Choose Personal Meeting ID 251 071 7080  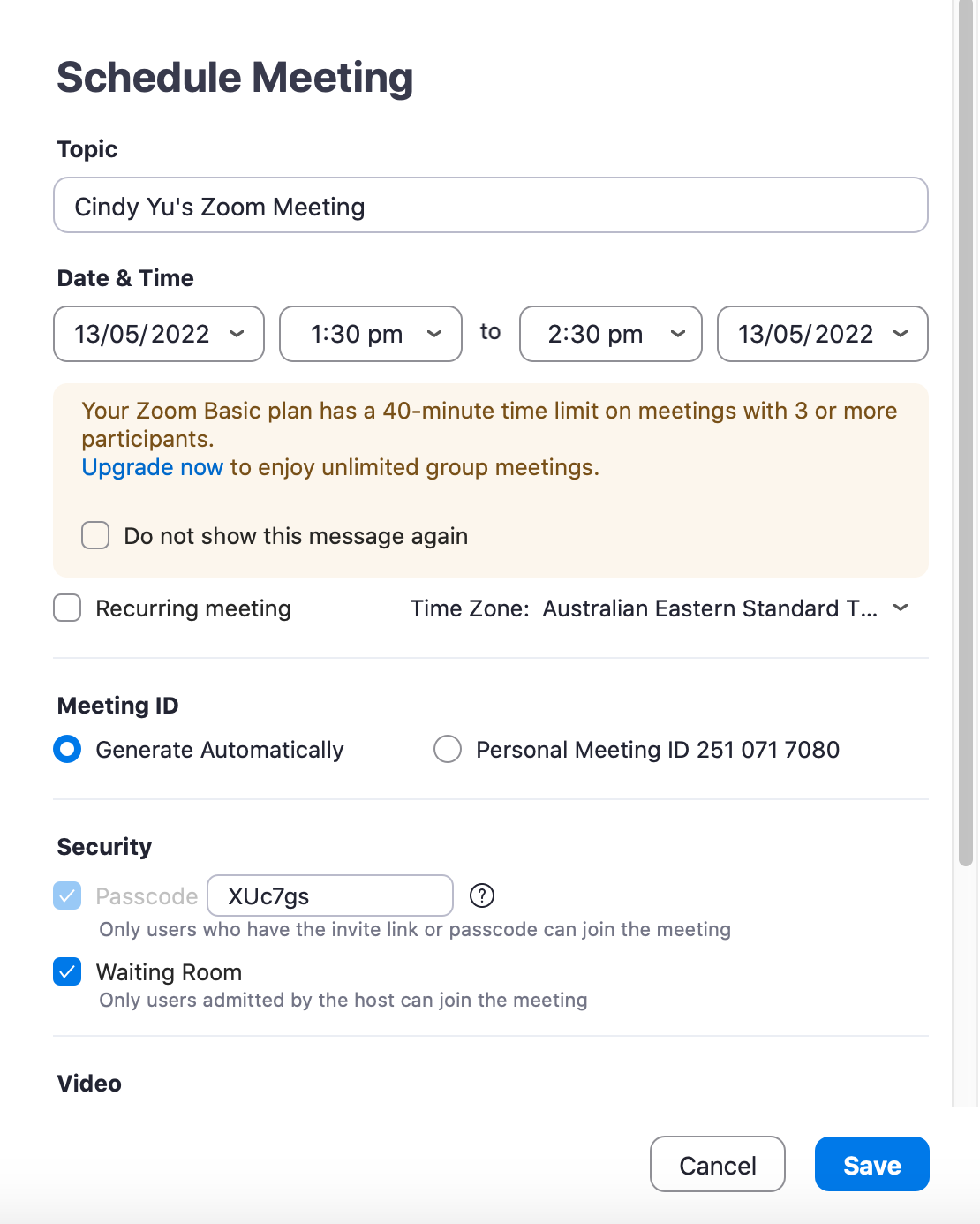(x=448, y=749)
